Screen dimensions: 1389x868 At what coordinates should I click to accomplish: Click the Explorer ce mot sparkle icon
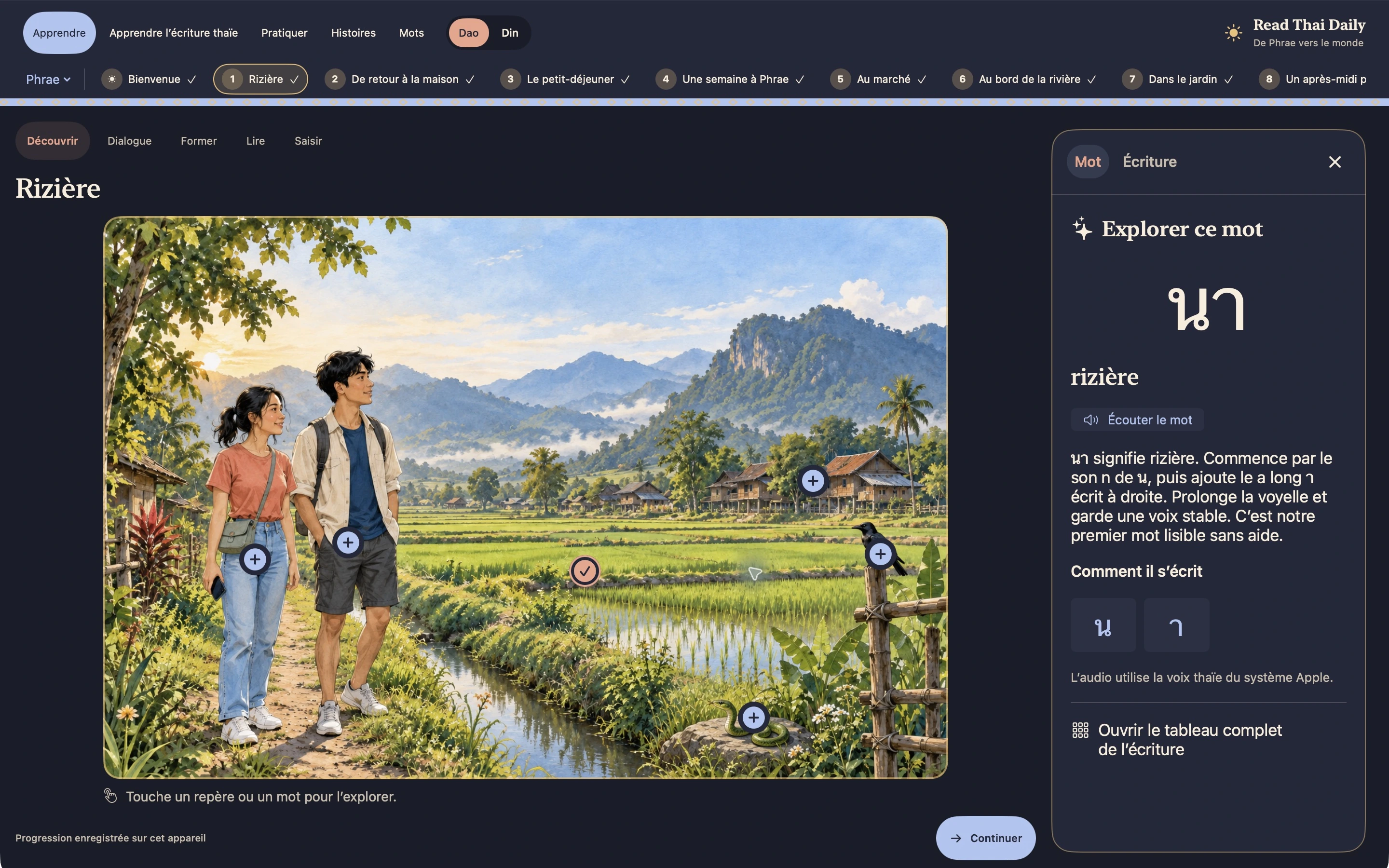pyautogui.click(x=1082, y=229)
